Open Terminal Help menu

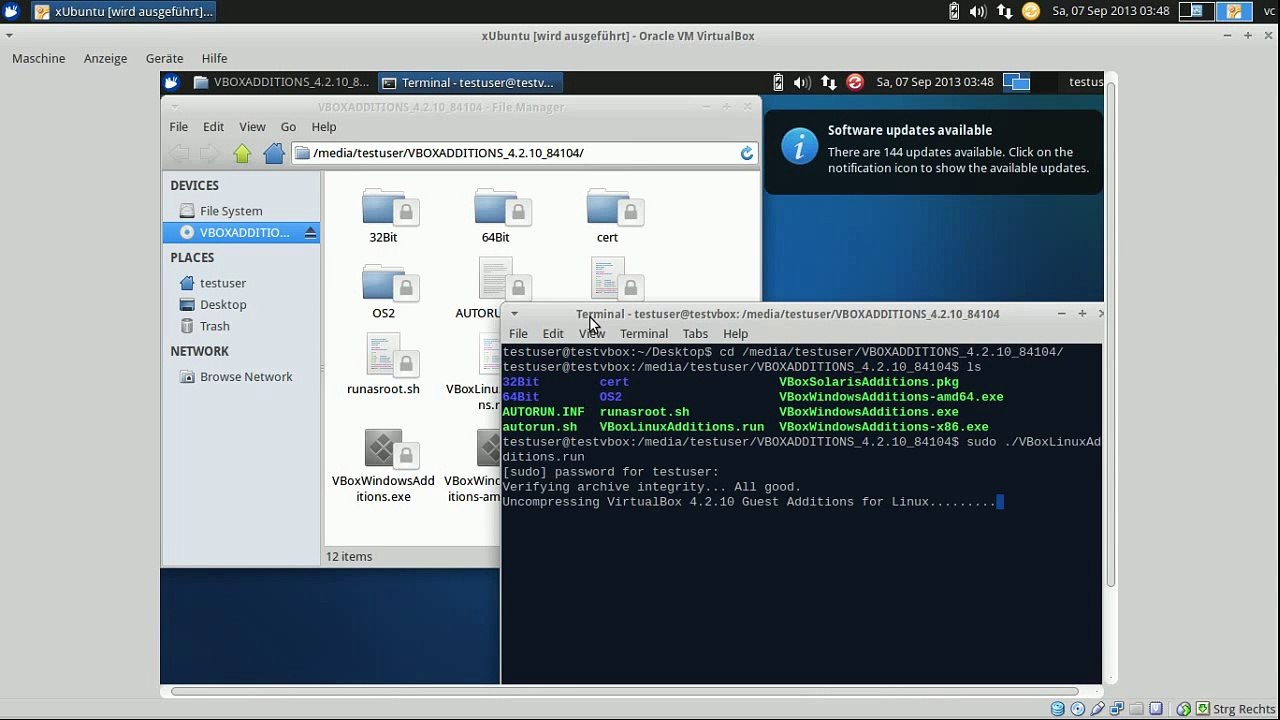[735, 334]
